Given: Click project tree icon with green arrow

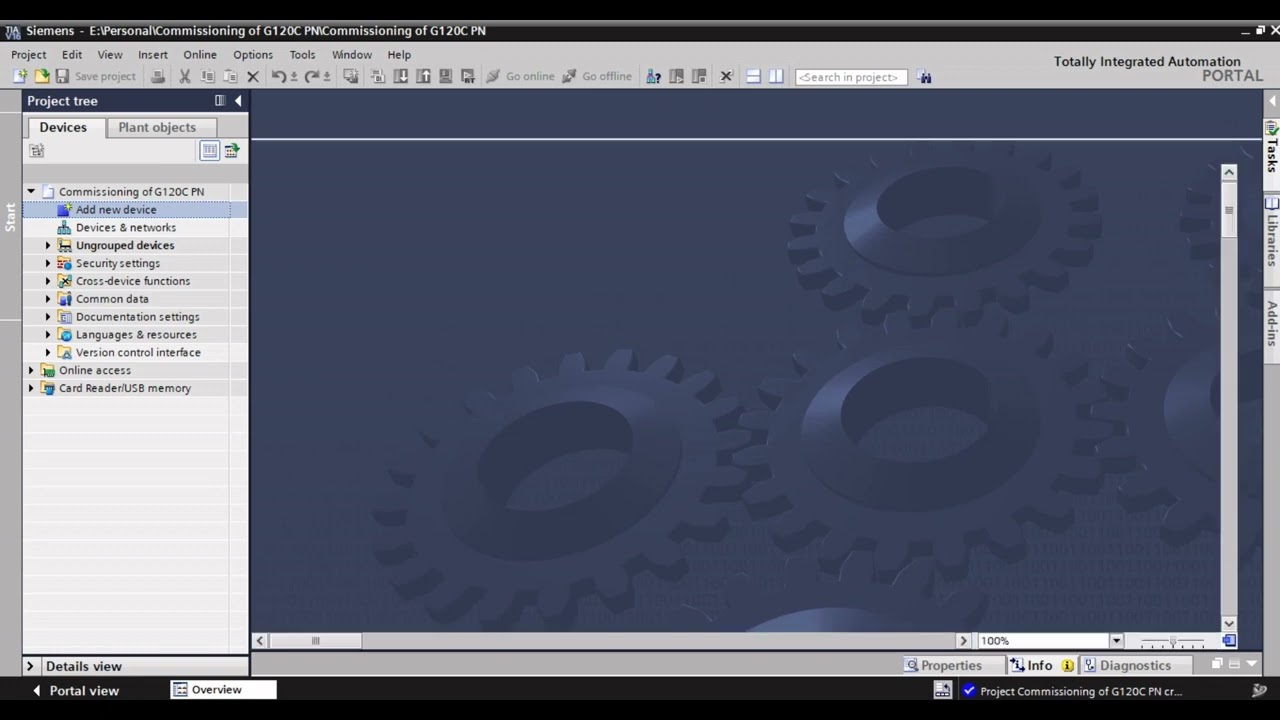Looking at the screenshot, I should point(232,151).
